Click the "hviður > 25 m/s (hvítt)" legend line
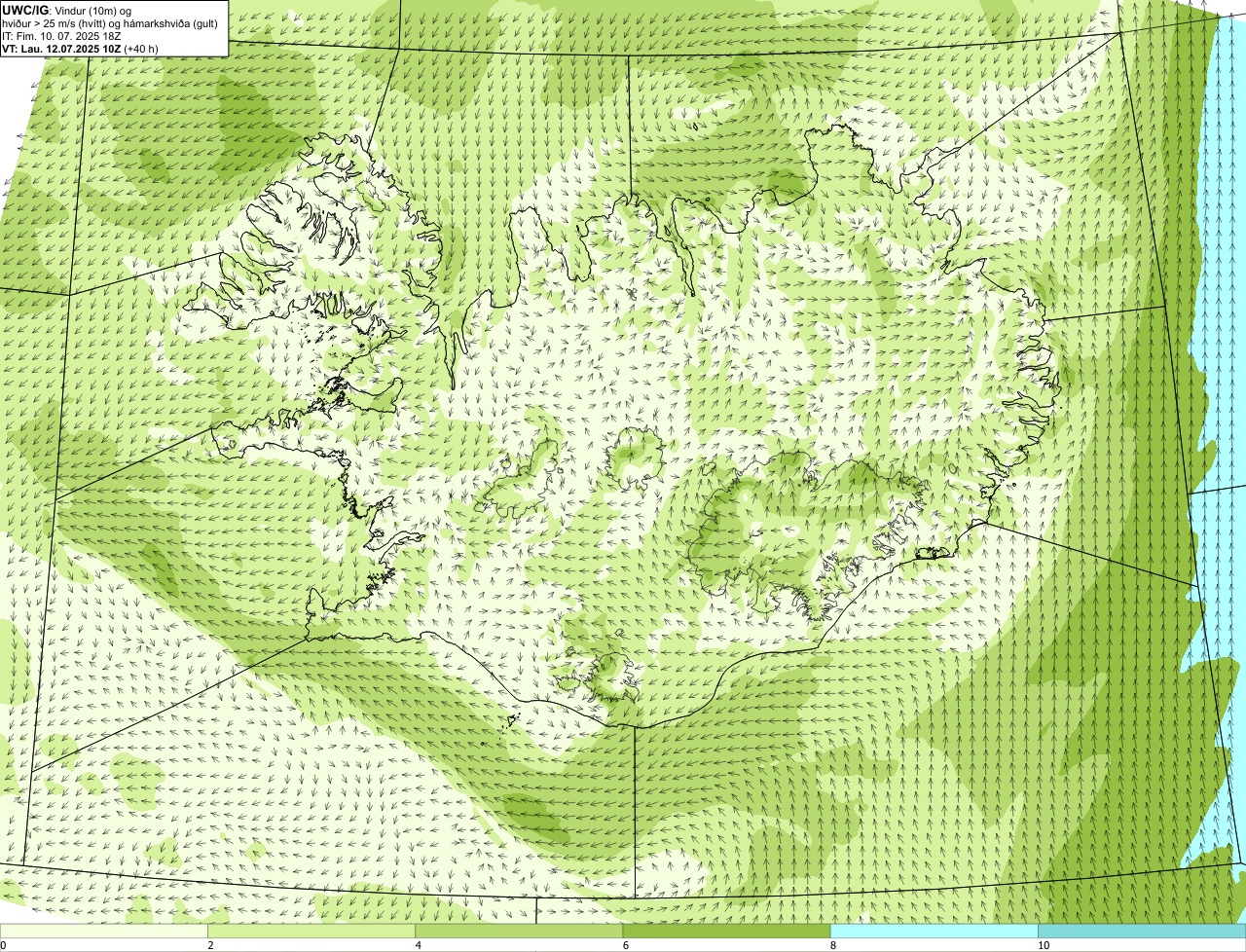Image resolution: width=1246 pixels, height=952 pixels. 109,23
